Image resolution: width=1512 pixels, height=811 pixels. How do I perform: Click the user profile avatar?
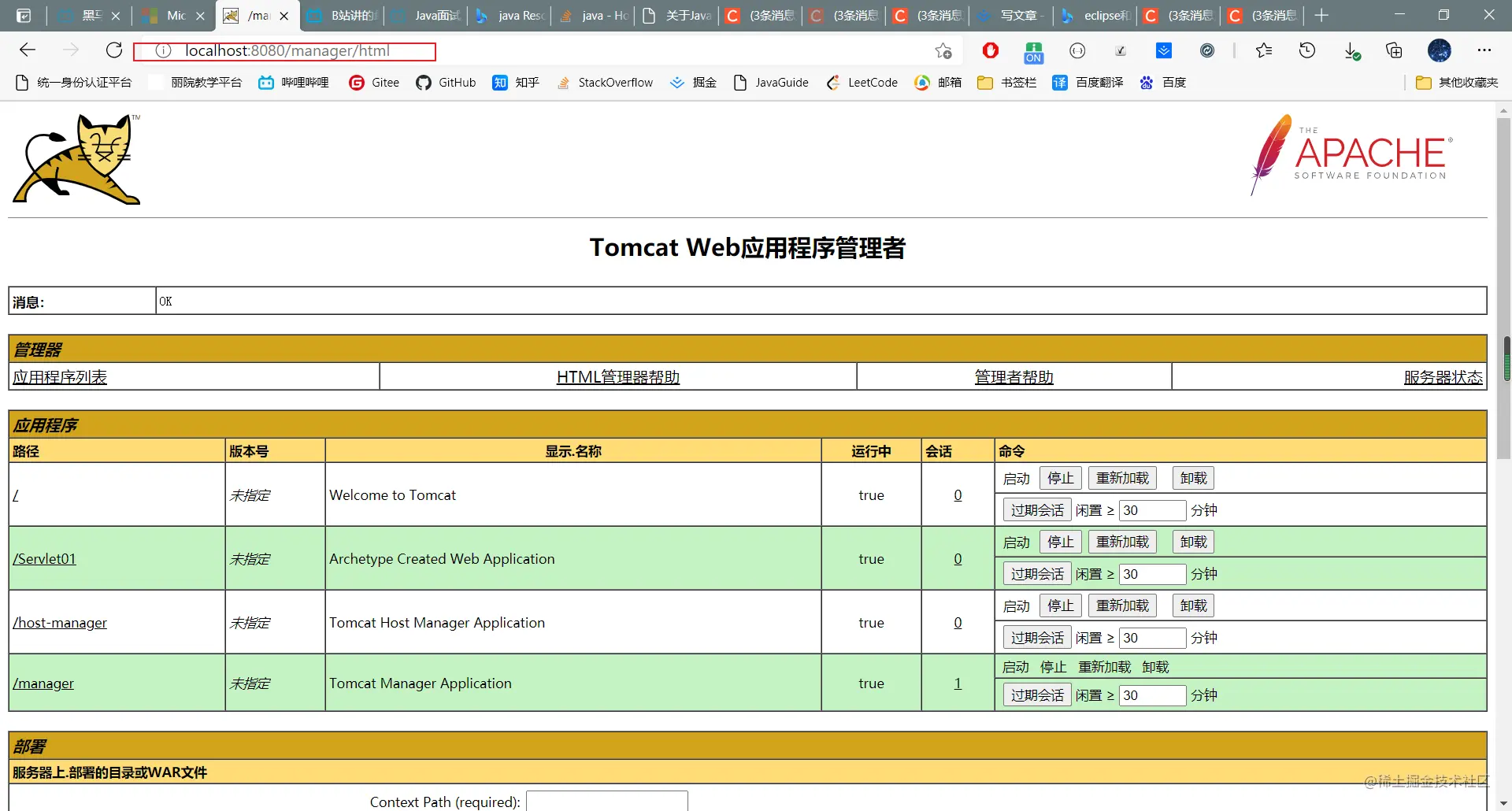coord(1440,50)
